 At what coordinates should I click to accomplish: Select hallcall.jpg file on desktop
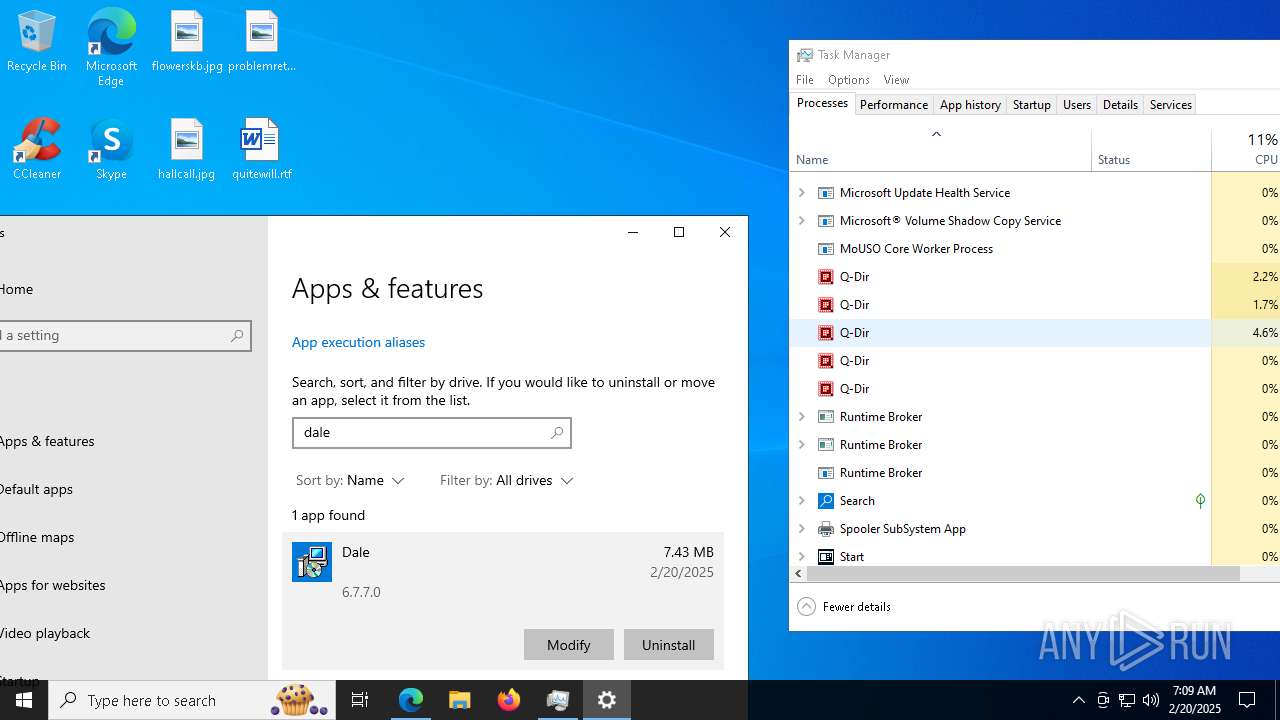187,150
